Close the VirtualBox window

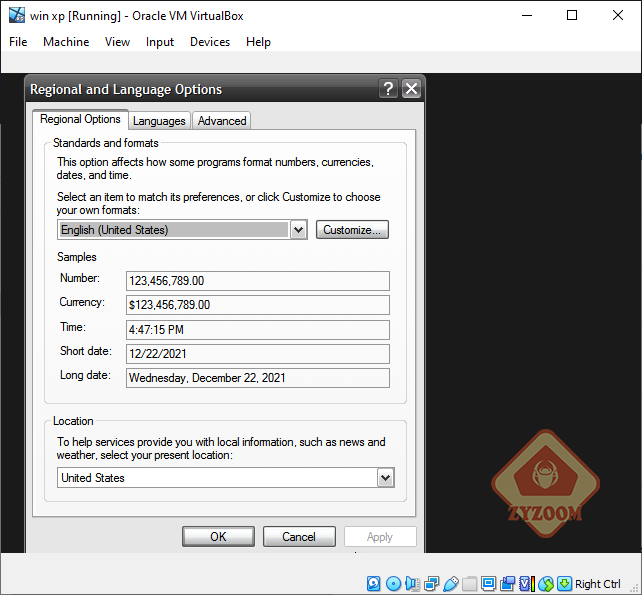(617, 16)
